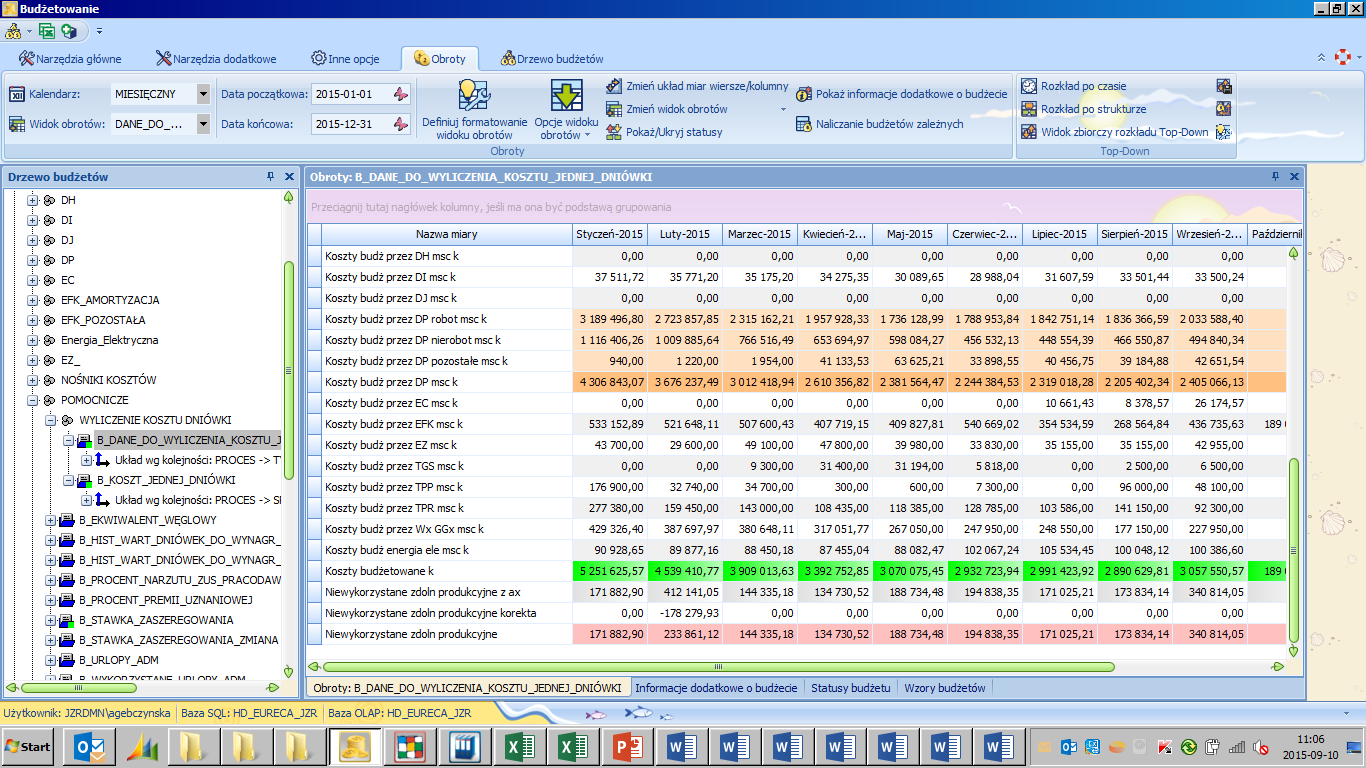
Task: Click Widok zbiorczy rozkładu Top-Down
Action: pyautogui.click(x=1115, y=132)
